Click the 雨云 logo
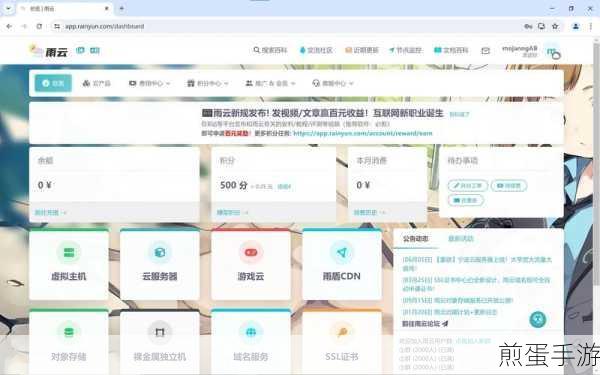Screen dimensions: 600x375 pos(49,51)
